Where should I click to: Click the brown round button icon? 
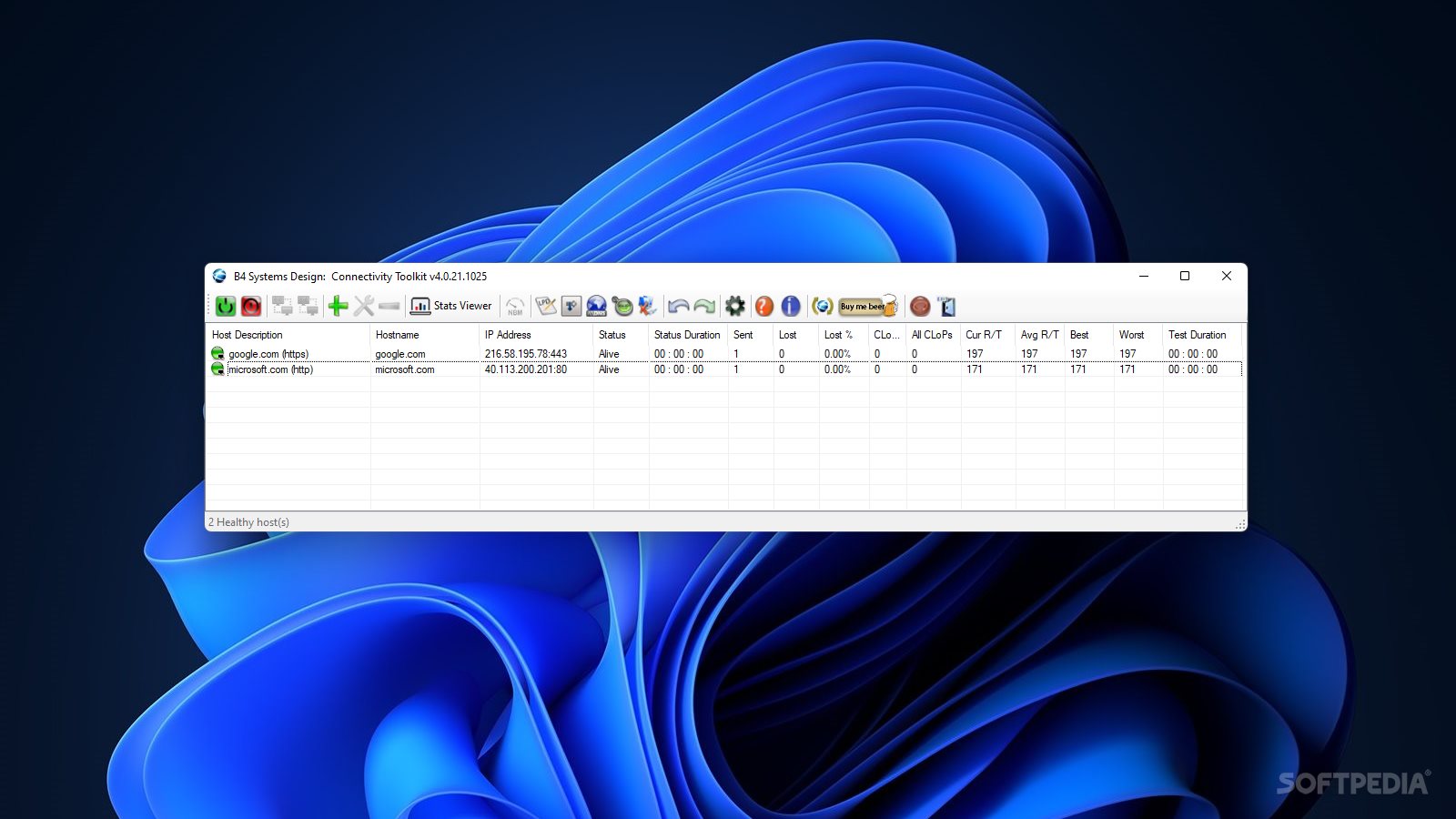[x=920, y=307]
